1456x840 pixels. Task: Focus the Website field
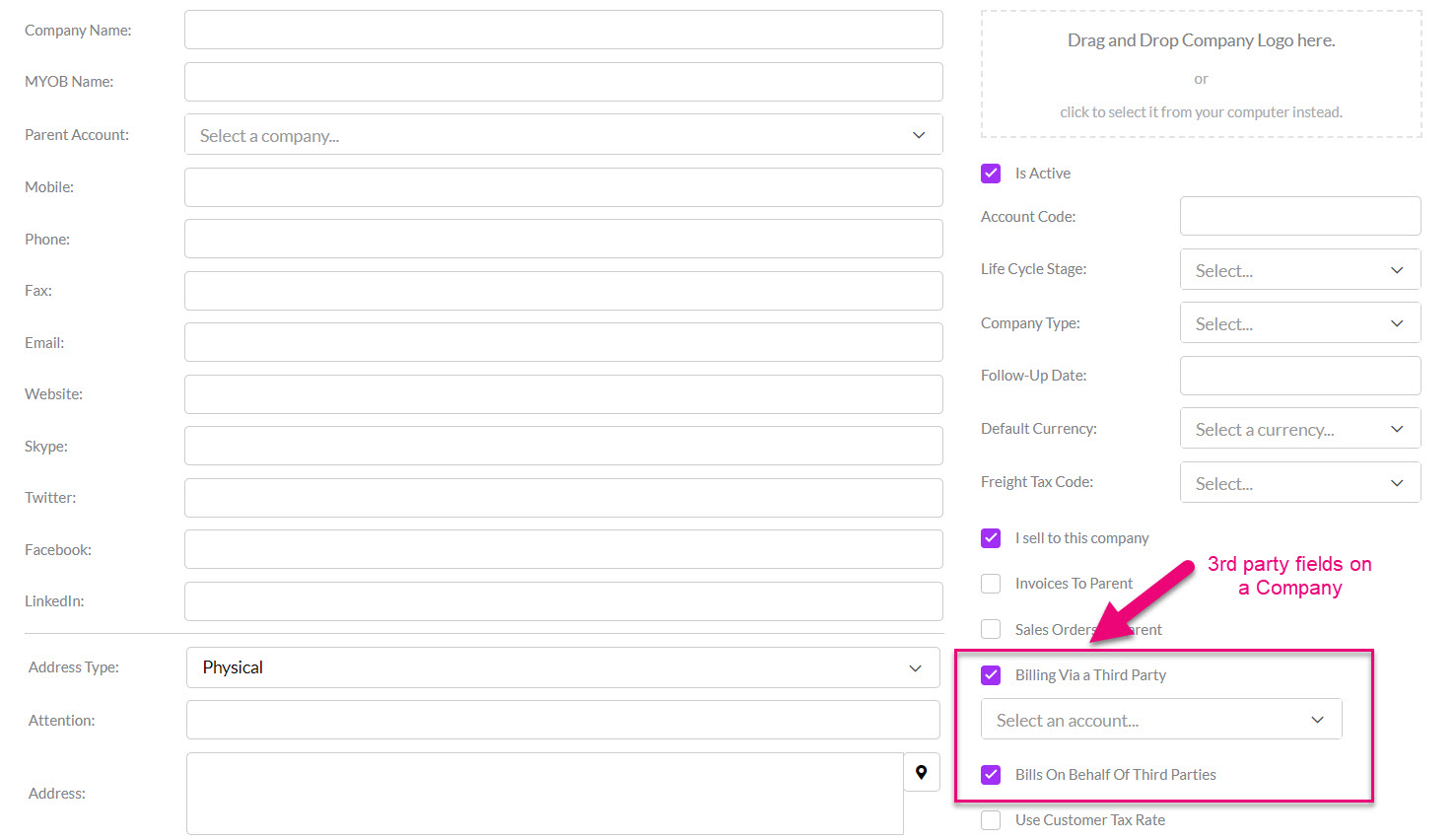coord(564,394)
